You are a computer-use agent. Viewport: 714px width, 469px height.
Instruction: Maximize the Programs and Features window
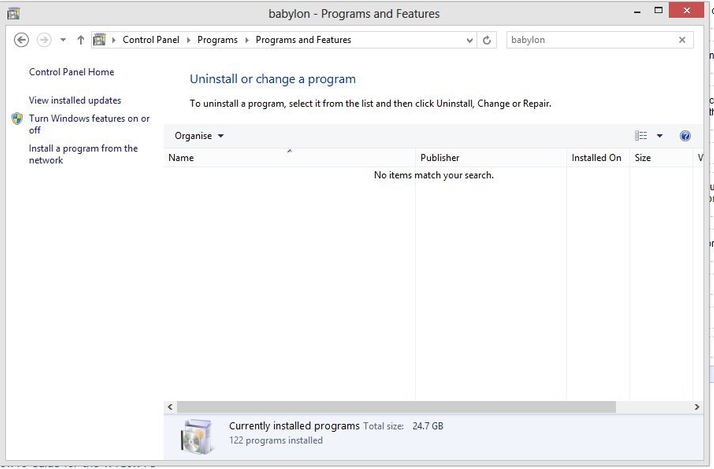tap(658, 10)
